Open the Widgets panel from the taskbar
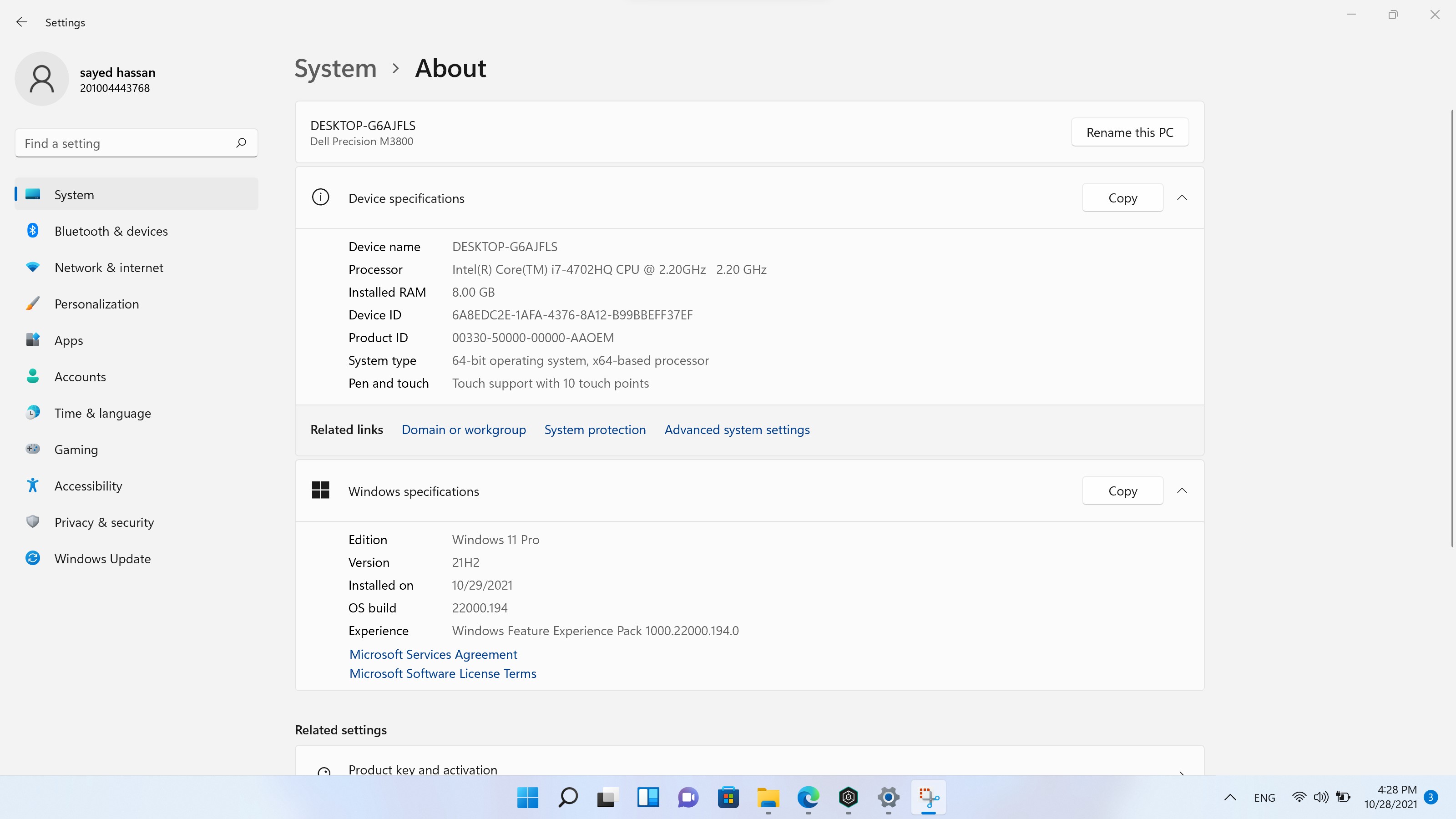This screenshot has width=1456, height=819. 648,798
